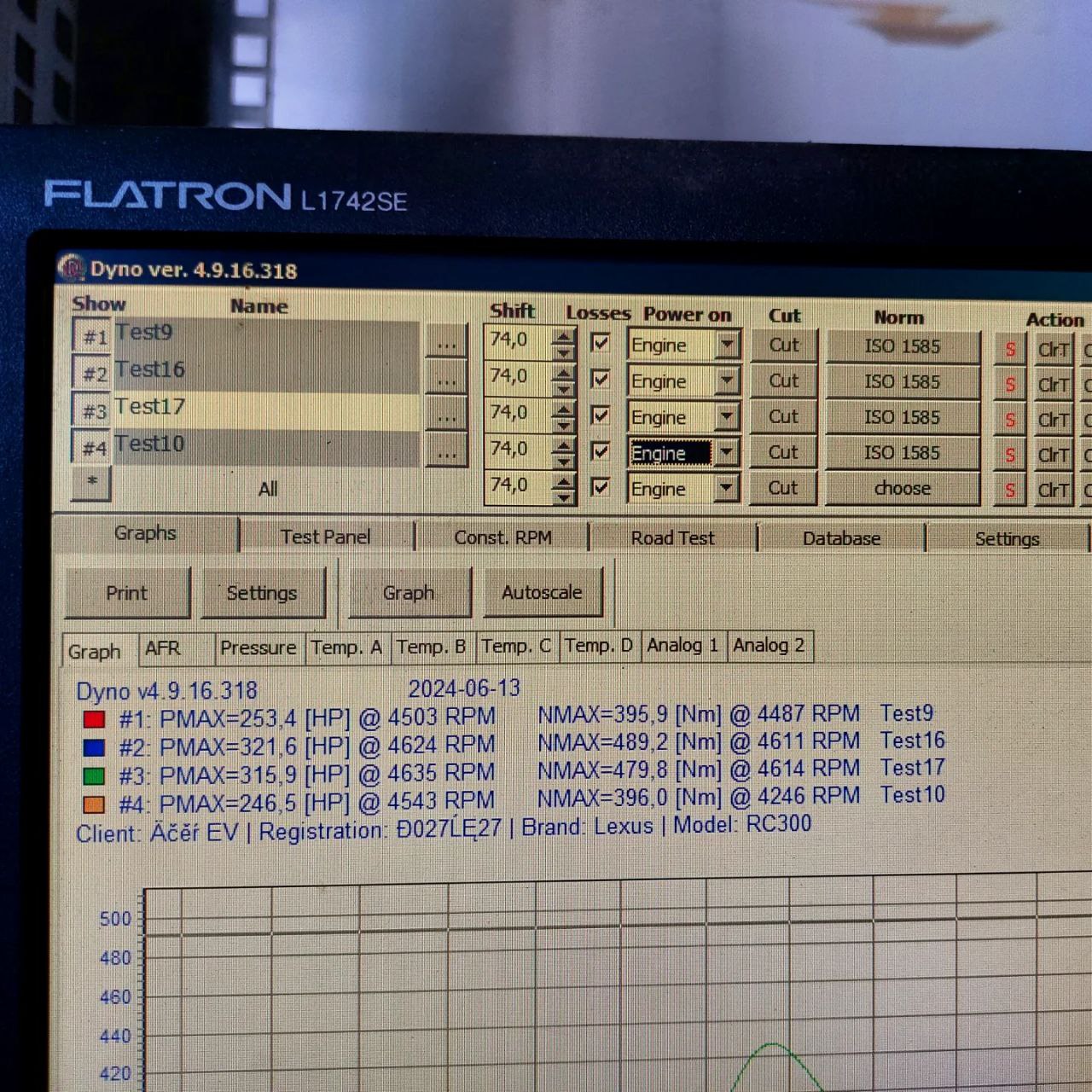Click the Shift 74,0 field for Test9
This screenshot has height=1092, width=1092.
[518, 341]
